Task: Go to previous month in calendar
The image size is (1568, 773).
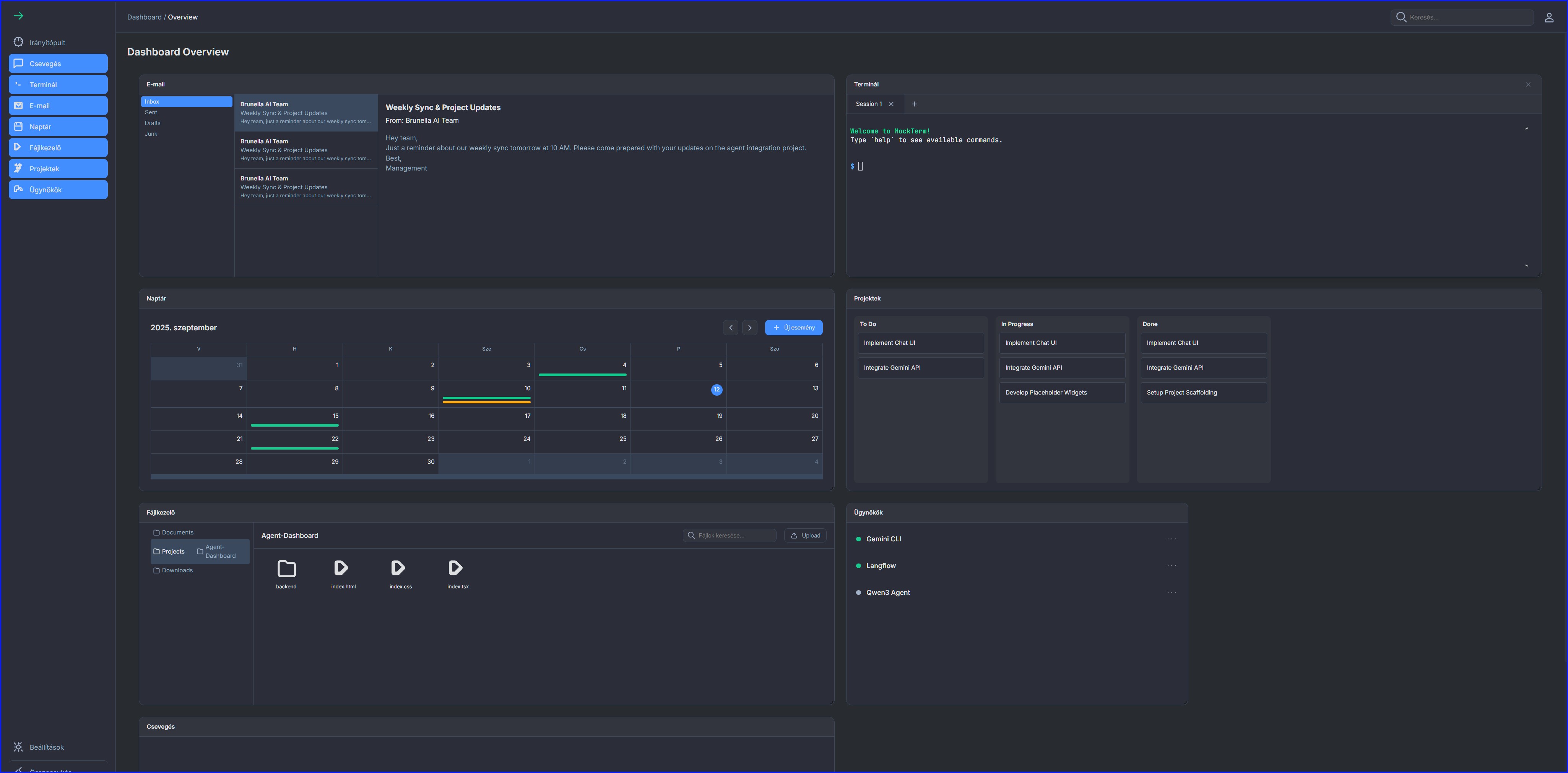Action: point(730,328)
